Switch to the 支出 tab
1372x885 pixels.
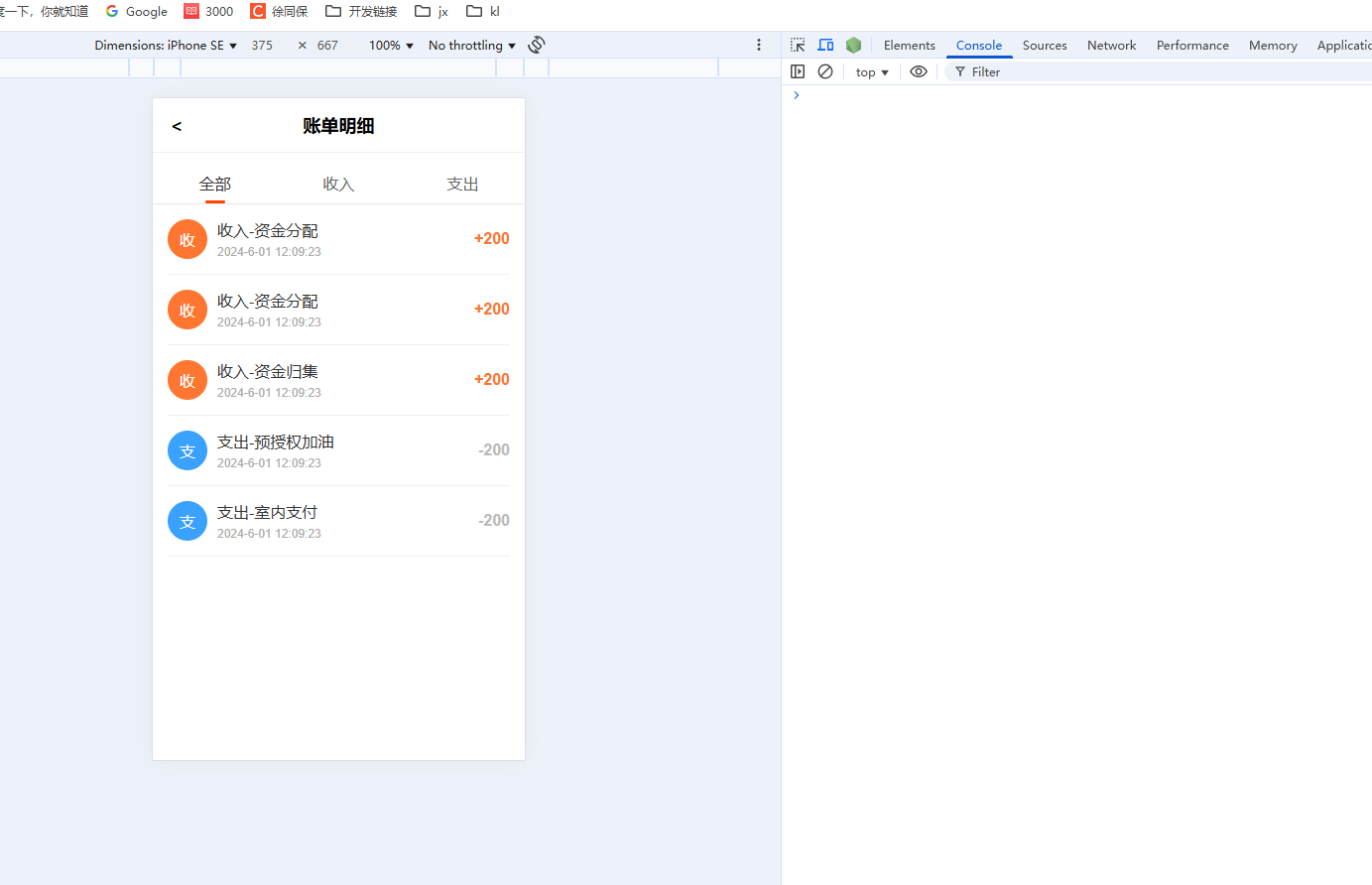pyautogui.click(x=462, y=184)
